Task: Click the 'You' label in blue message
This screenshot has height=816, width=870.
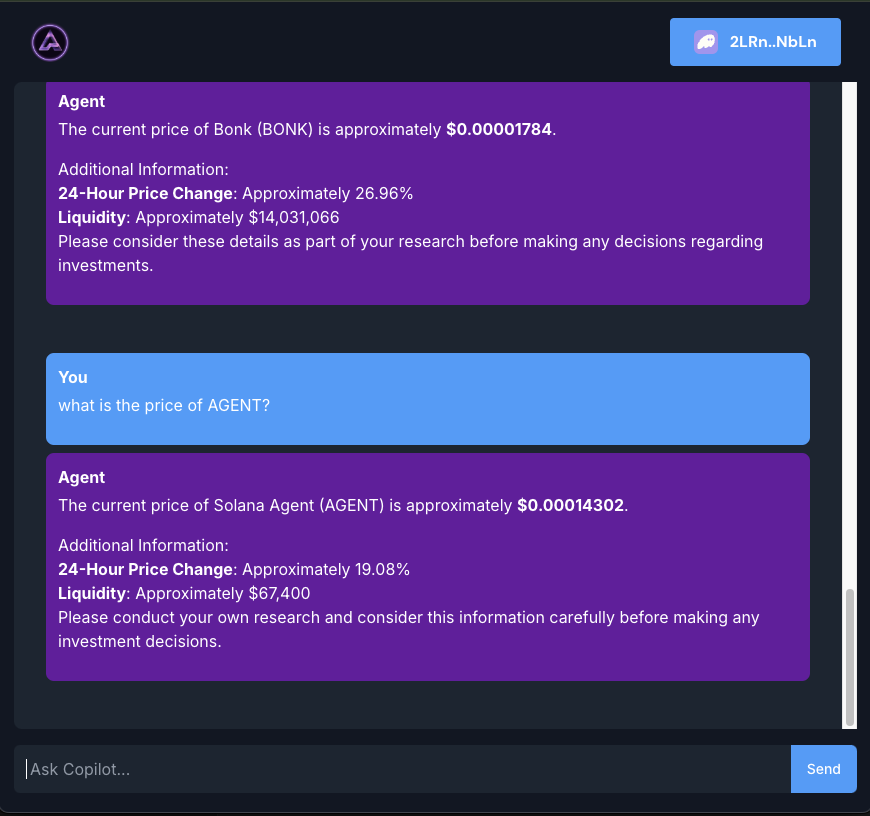Action: click(73, 377)
